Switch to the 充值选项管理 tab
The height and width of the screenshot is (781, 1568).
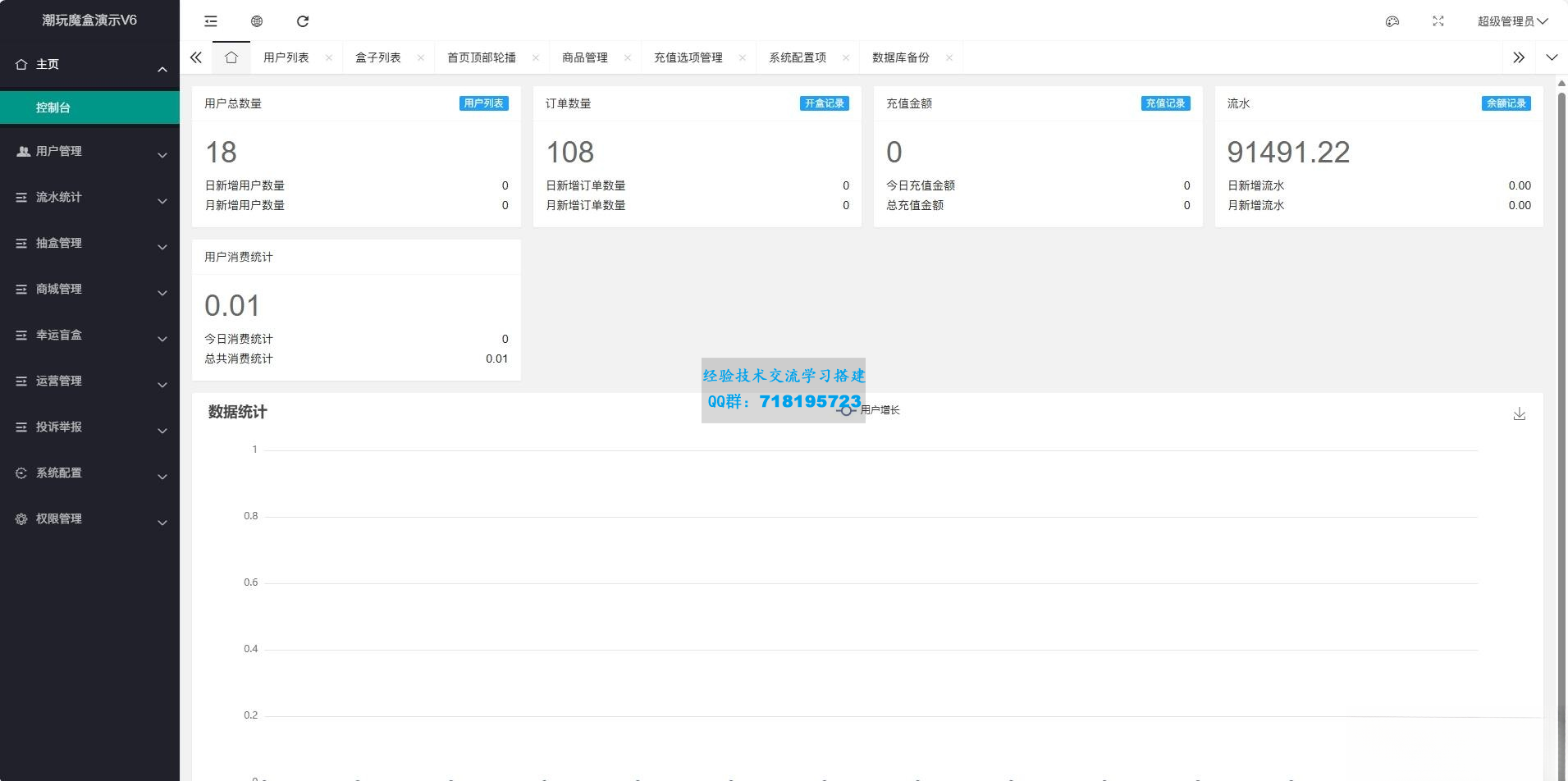[688, 57]
